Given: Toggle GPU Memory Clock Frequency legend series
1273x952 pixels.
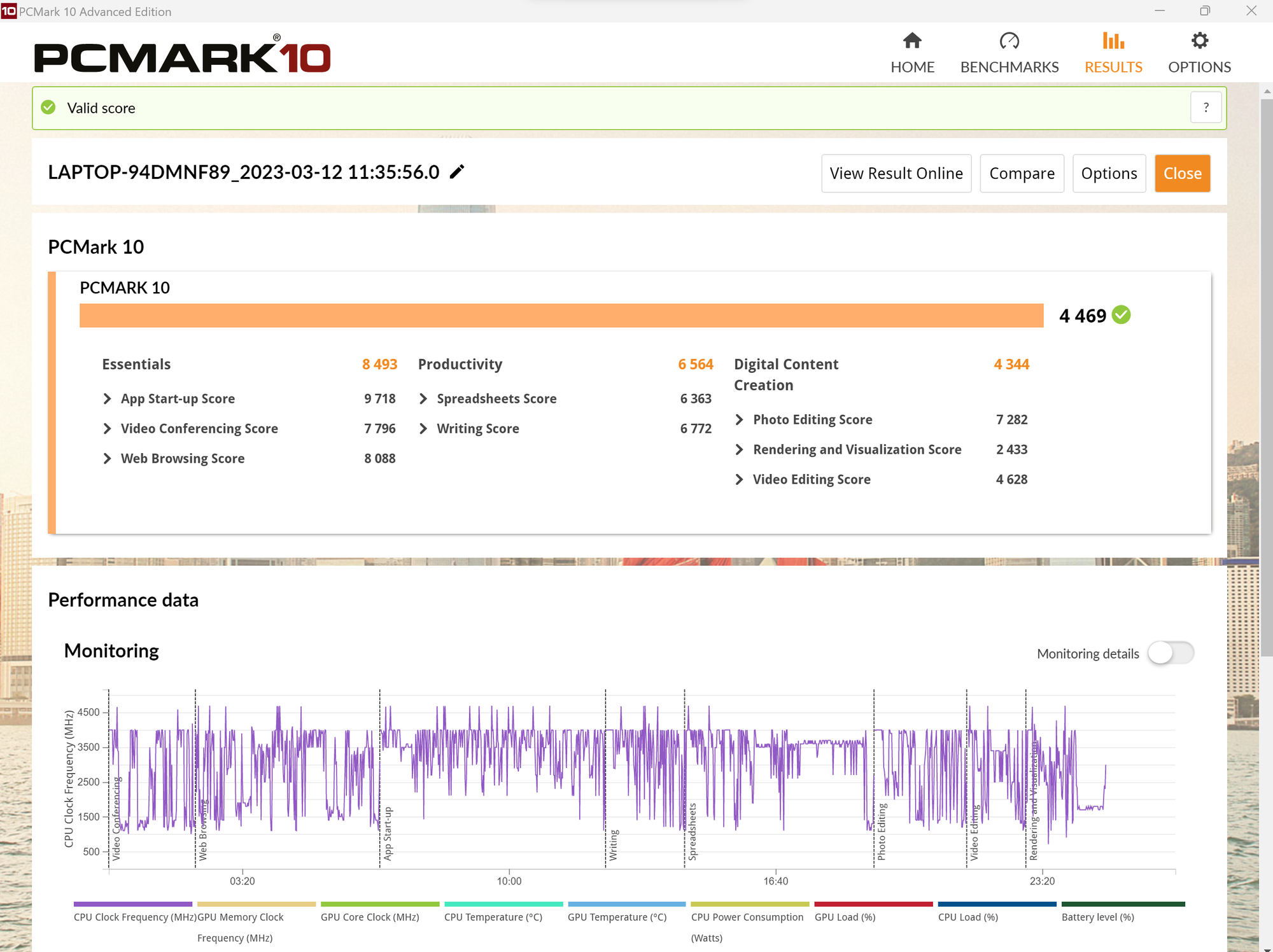Looking at the screenshot, I should click(257, 922).
